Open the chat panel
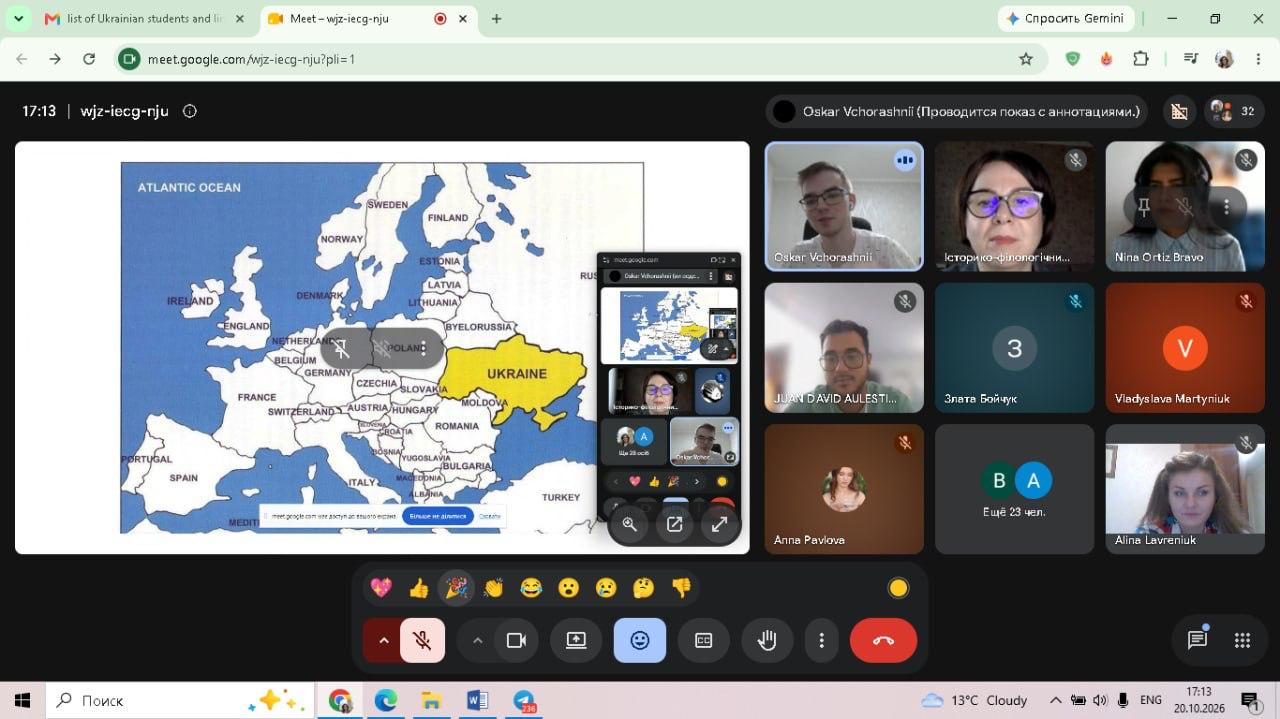This screenshot has width=1280, height=719. 1197,641
